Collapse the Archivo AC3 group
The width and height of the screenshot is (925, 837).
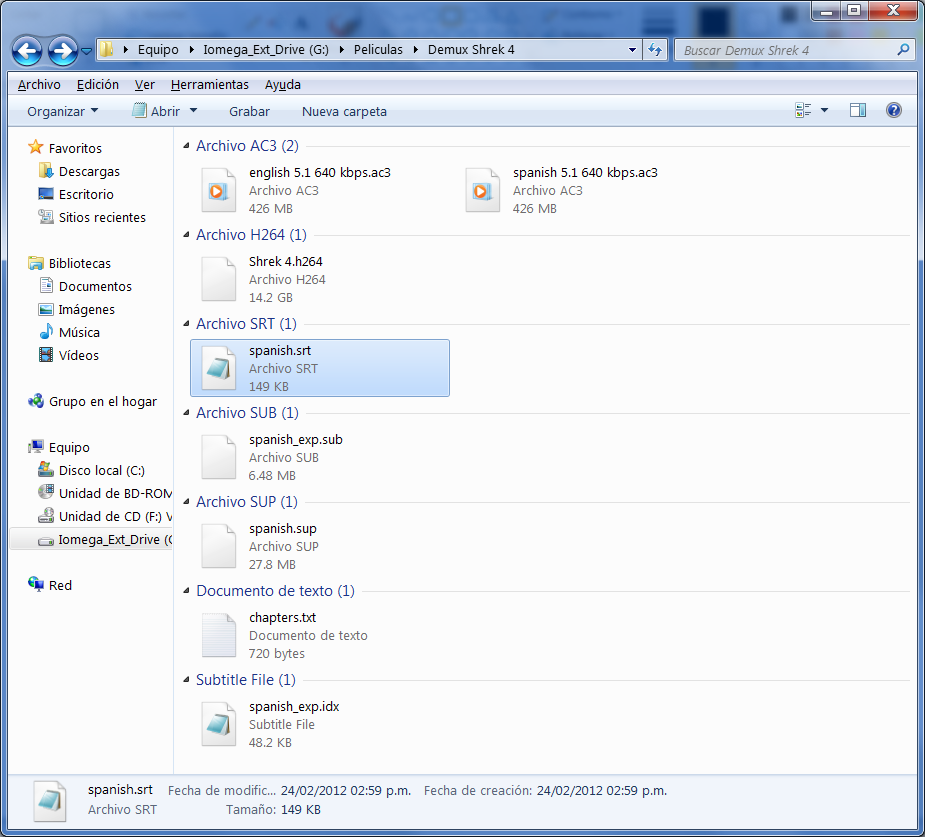[x=186, y=146]
